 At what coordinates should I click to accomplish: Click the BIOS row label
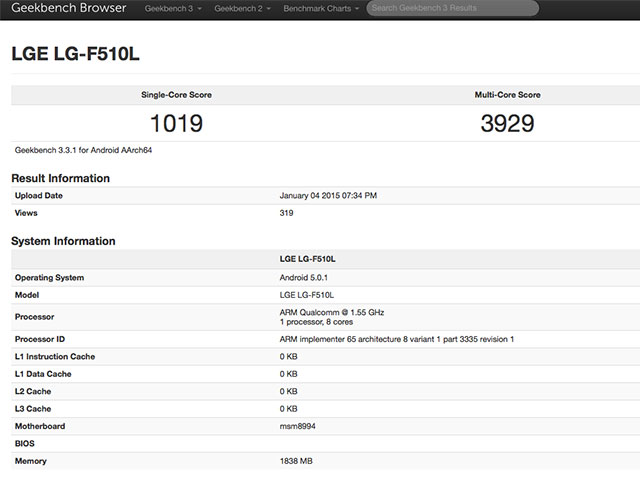click(x=25, y=444)
